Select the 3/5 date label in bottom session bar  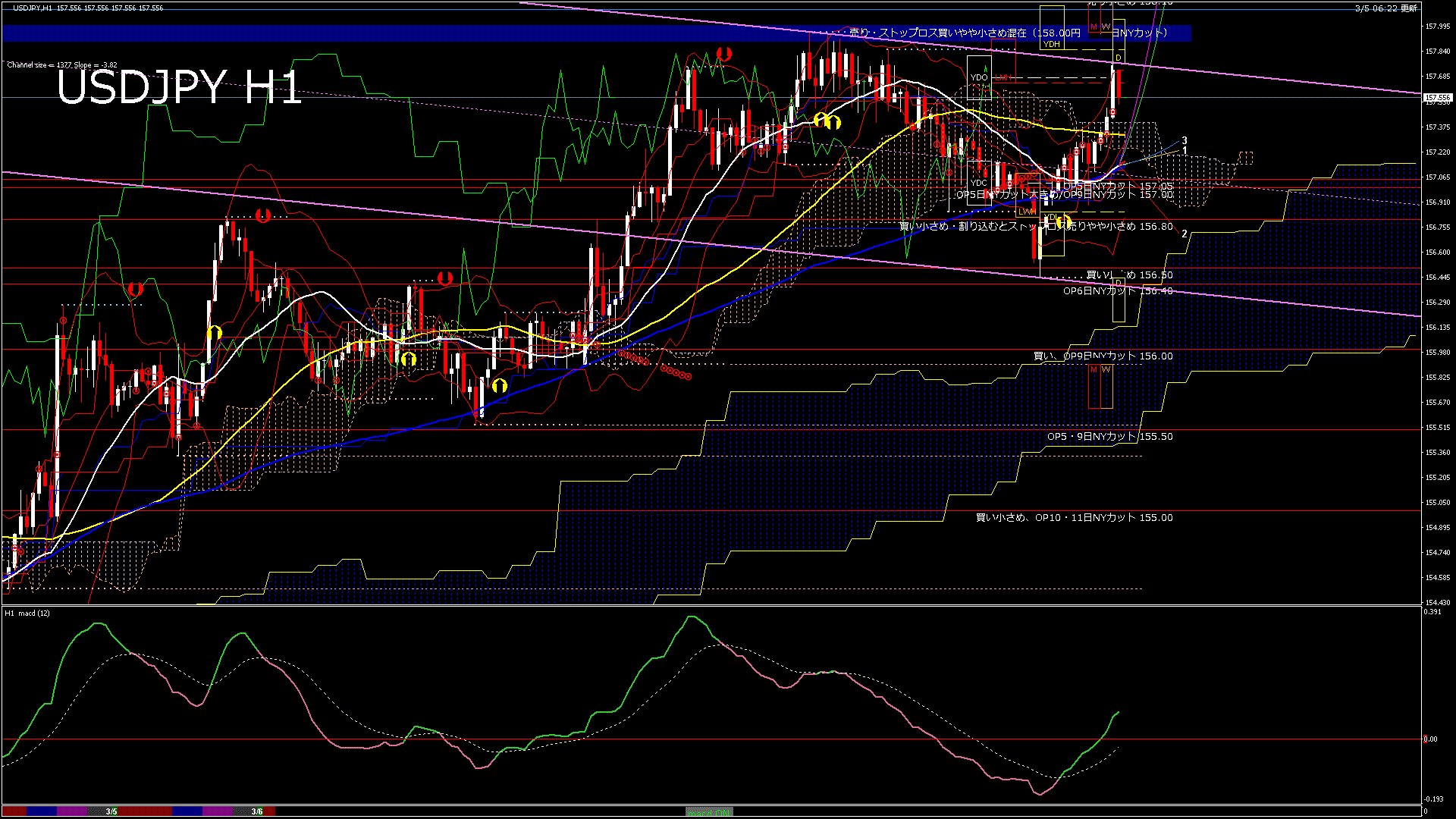(111, 811)
